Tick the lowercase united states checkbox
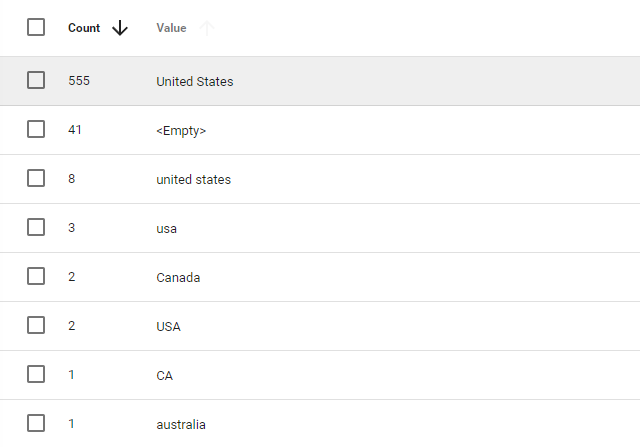This screenshot has height=447, width=640. (x=36, y=178)
